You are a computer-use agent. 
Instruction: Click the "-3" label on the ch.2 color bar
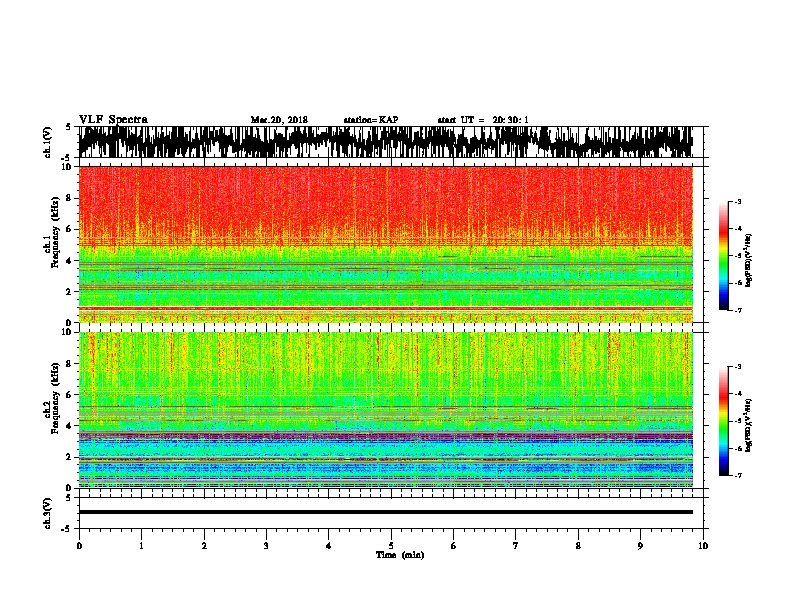pyautogui.click(x=738, y=367)
